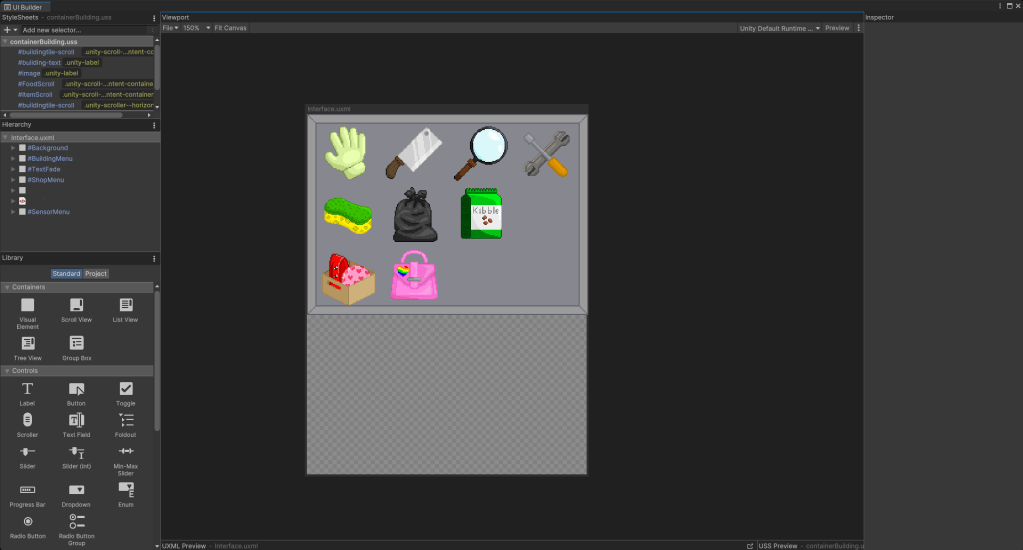
Task: Toggle the Preview button in Viewport
Action: (x=837, y=28)
